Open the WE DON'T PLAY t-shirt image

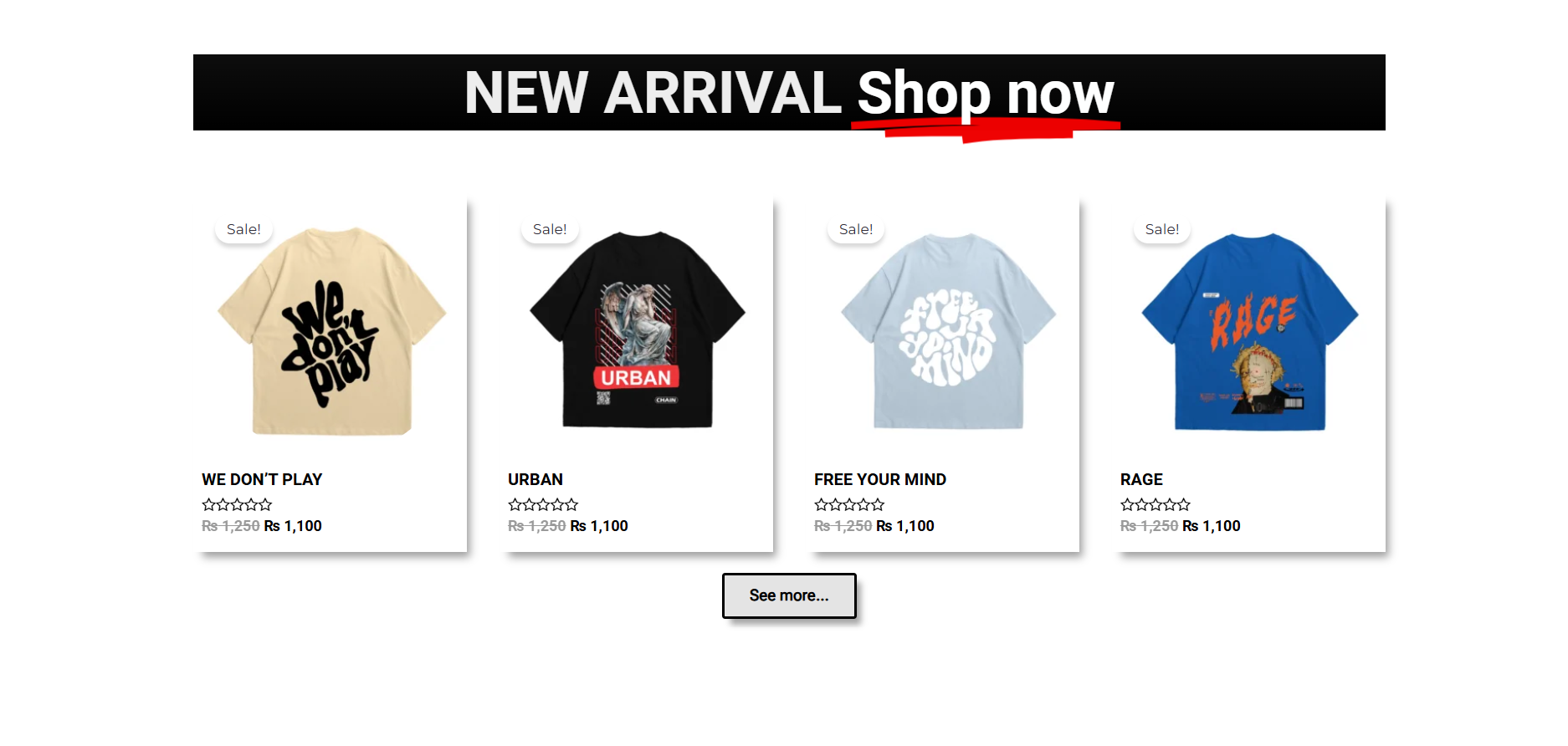coord(331,331)
